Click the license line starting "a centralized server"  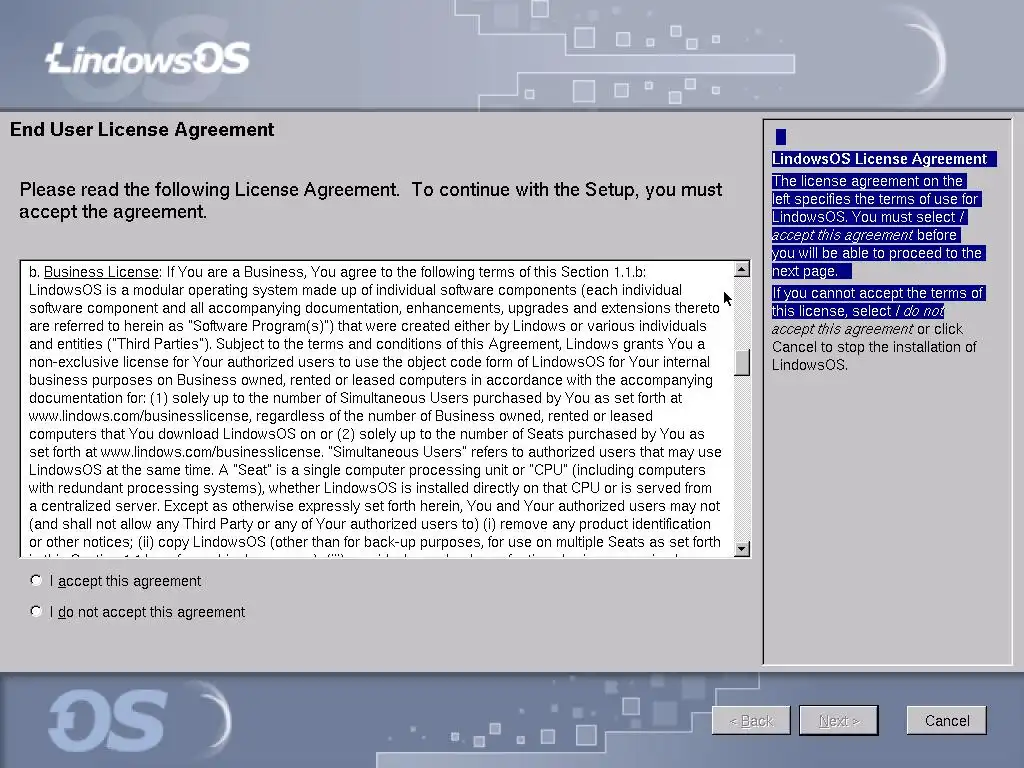374,506
